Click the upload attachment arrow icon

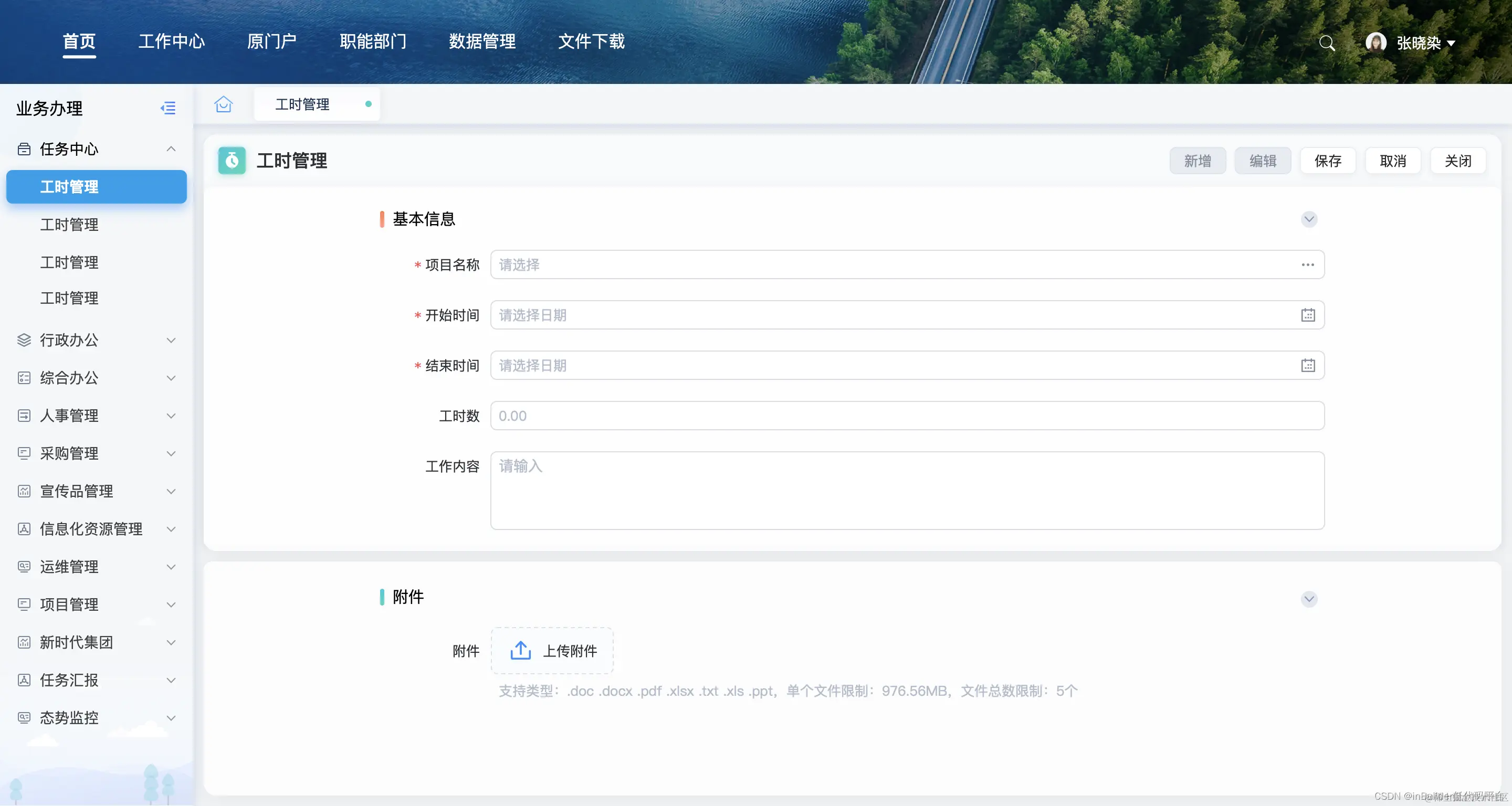[520, 650]
